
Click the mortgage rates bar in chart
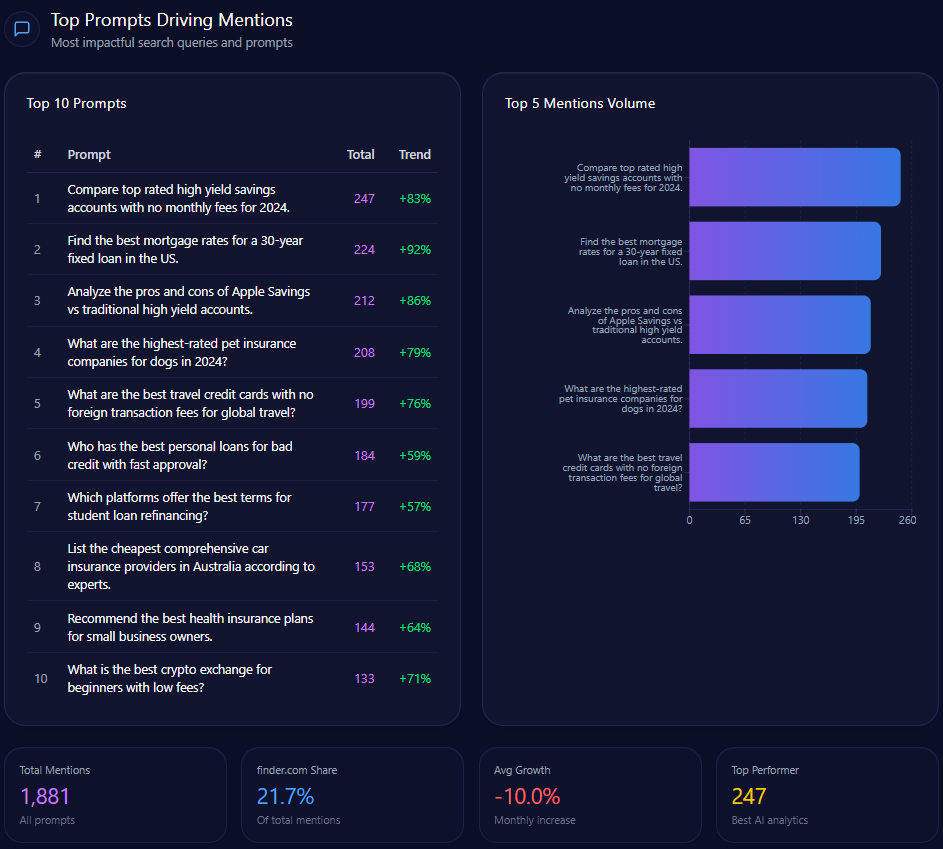pyautogui.click(x=784, y=251)
